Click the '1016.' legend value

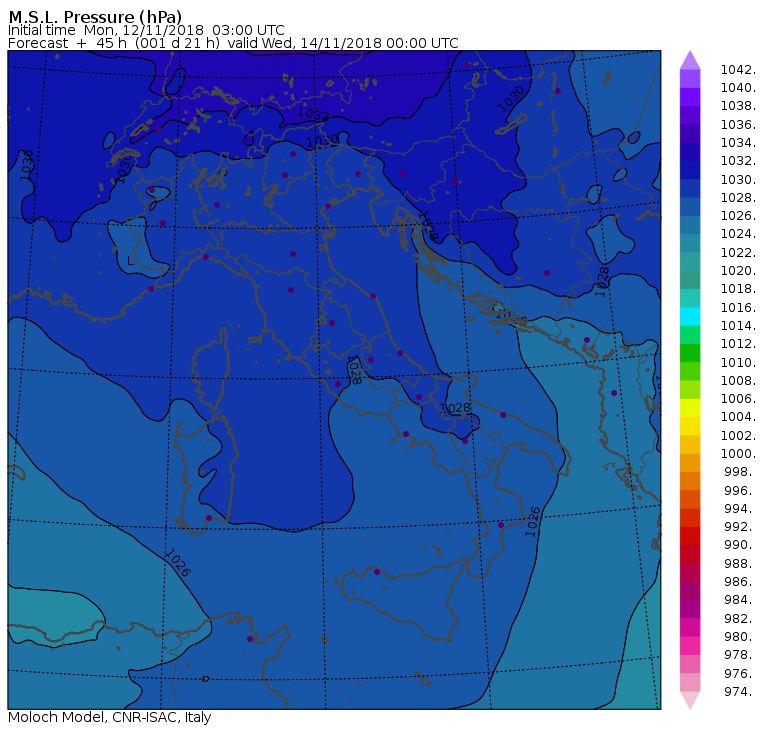pos(738,307)
